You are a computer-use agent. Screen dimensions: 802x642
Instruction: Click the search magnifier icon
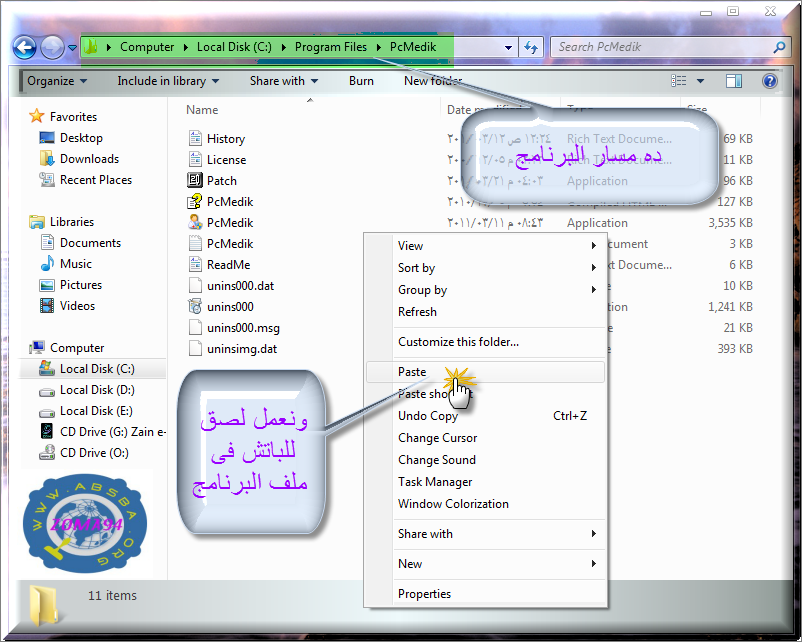pyautogui.click(x=779, y=47)
